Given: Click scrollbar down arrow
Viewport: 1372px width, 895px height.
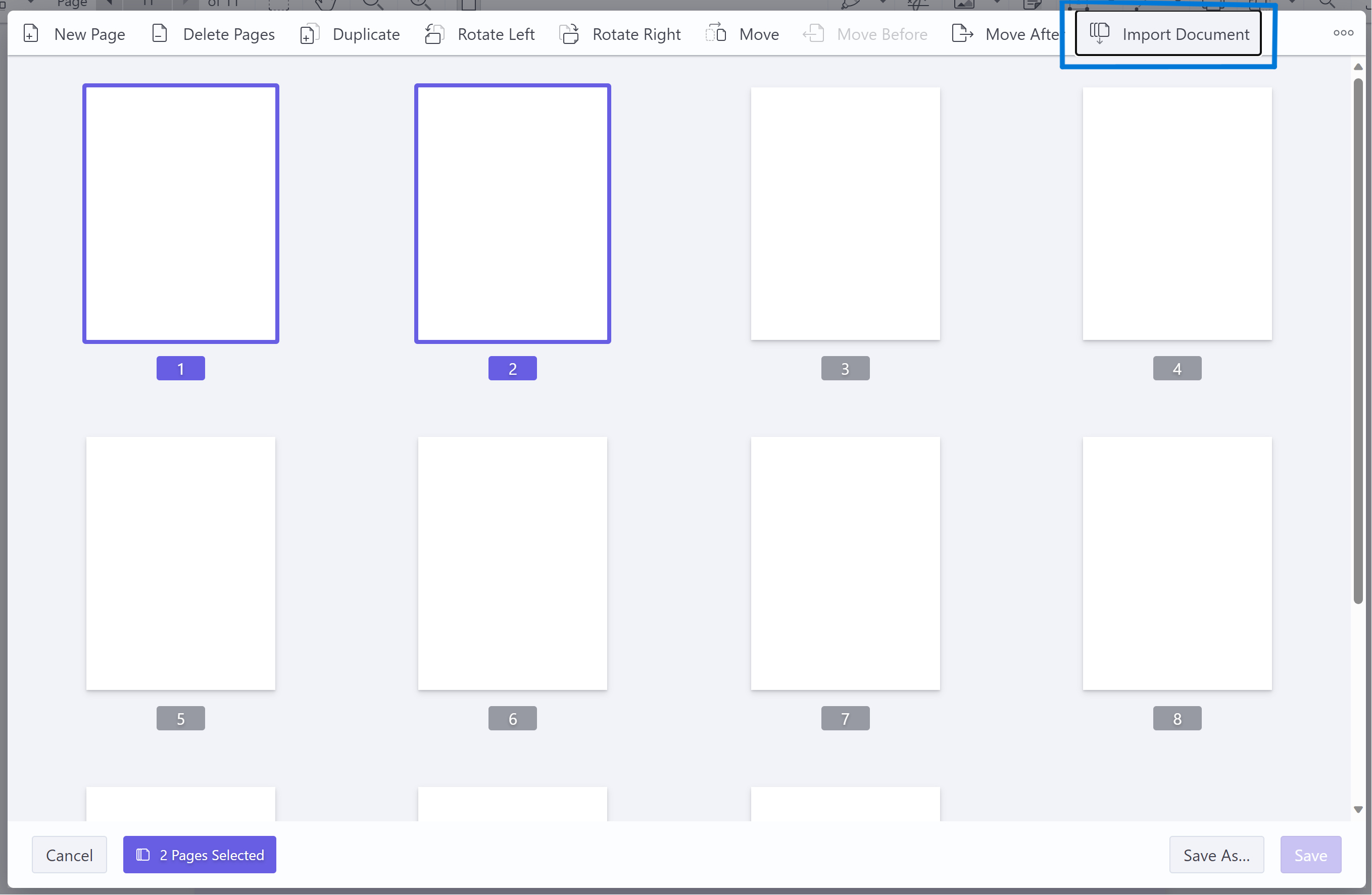Looking at the screenshot, I should [1357, 810].
